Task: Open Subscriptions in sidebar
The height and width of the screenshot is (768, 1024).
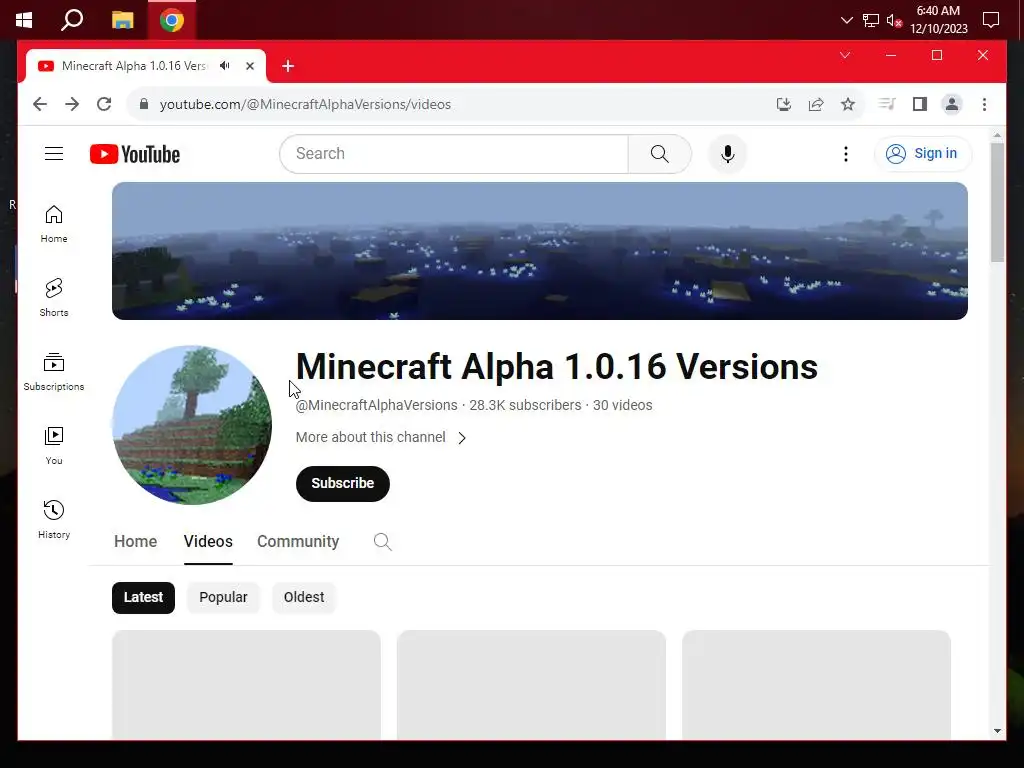Action: tap(54, 372)
